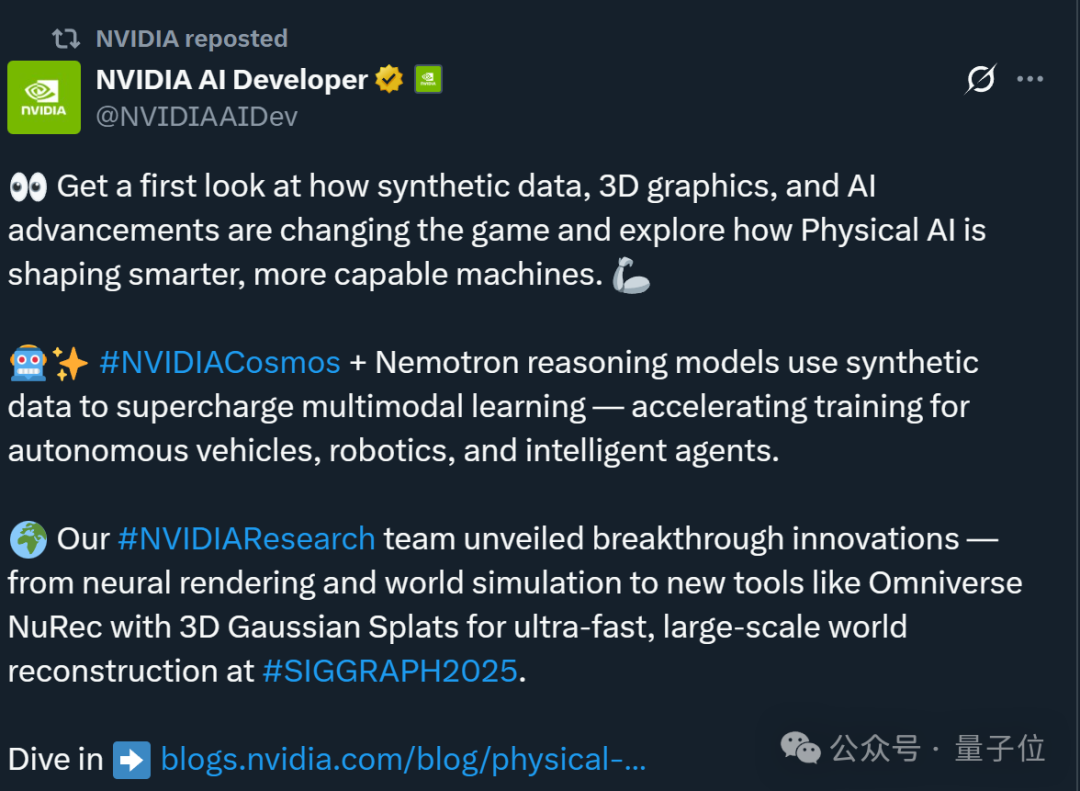Open the blogs.nvidia.com blog link
Image resolution: width=1080 pixels, height=791 pixels.
[403, 759]
